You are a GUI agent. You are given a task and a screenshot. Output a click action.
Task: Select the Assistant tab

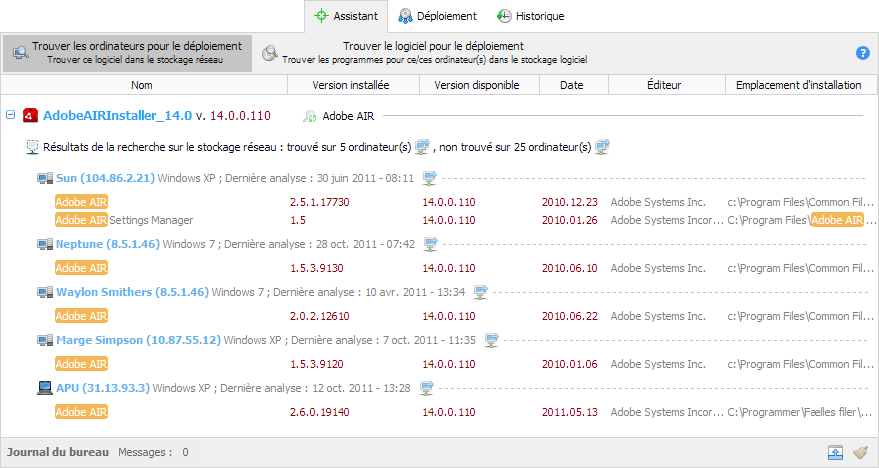point(346,16)
